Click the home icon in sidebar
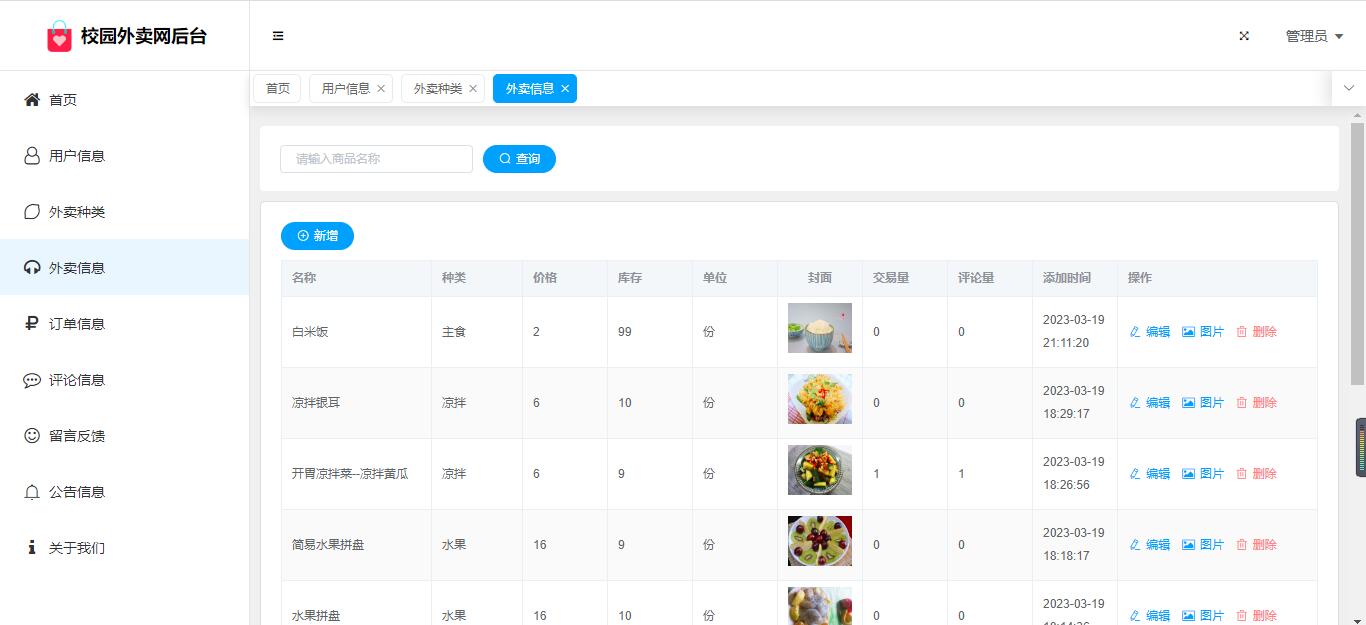The height and width of the screenshot is (625, 1366). tap(32, 100)
